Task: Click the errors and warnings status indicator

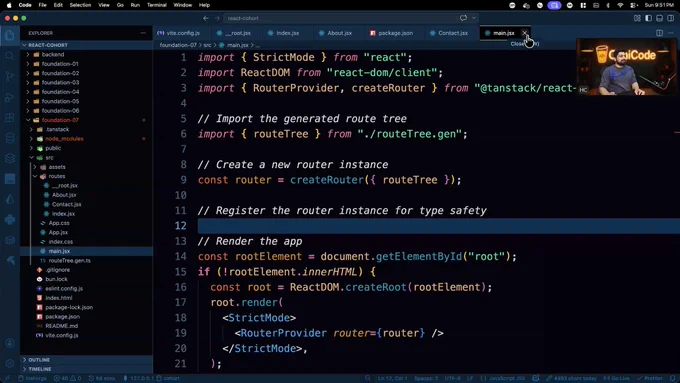Action: [67, 378]
